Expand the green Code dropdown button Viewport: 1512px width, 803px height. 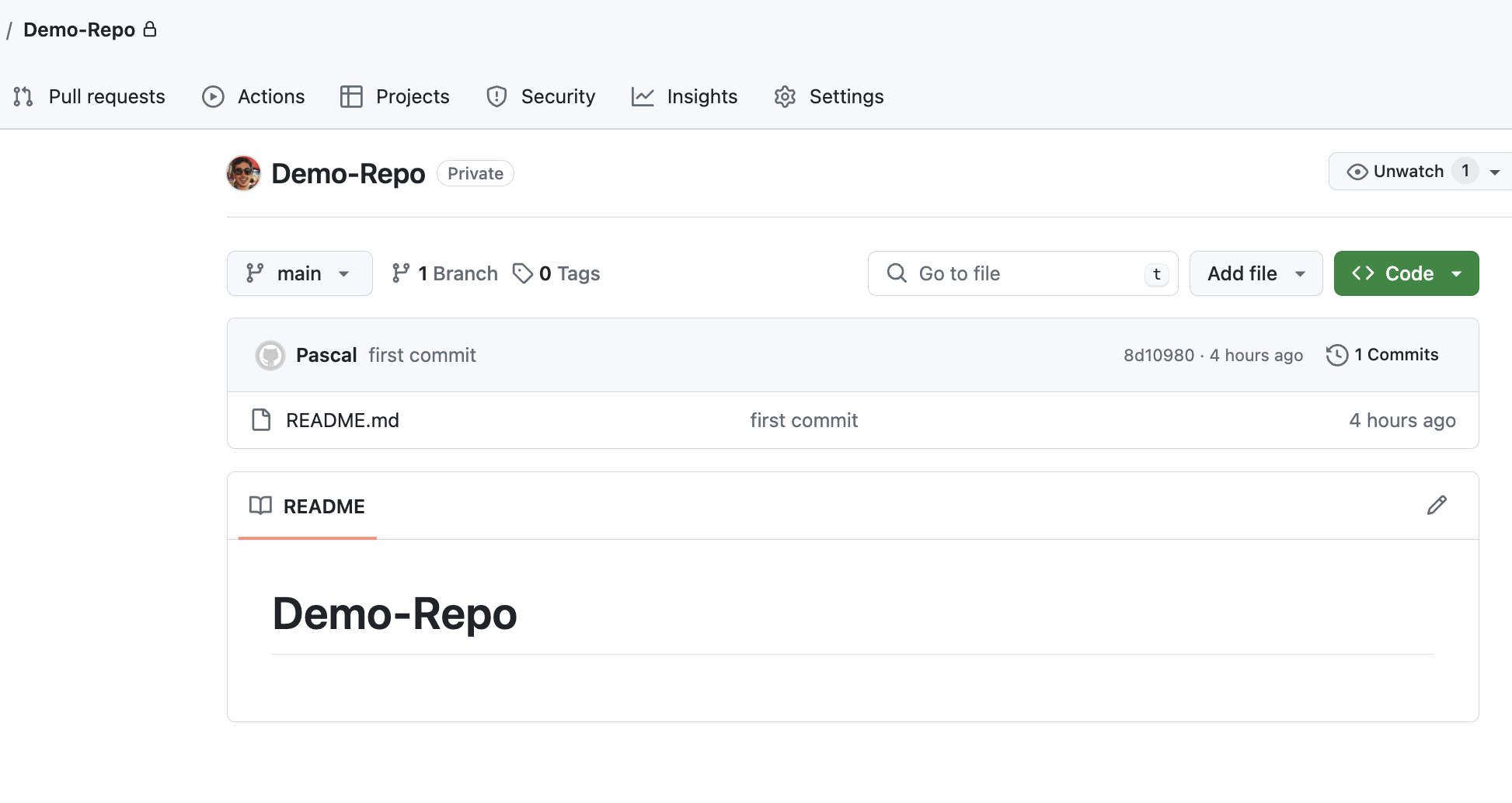pyautogui.click(x=1406, y=273)
